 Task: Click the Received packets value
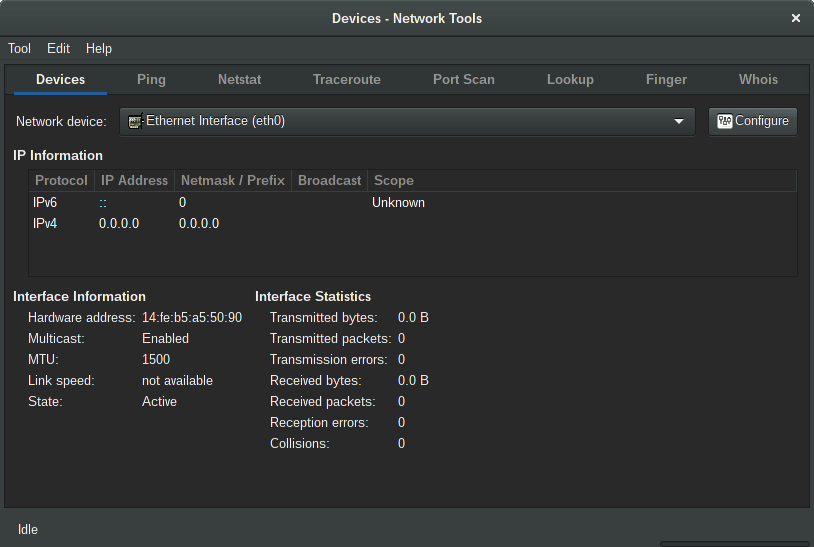coord(401,402)
